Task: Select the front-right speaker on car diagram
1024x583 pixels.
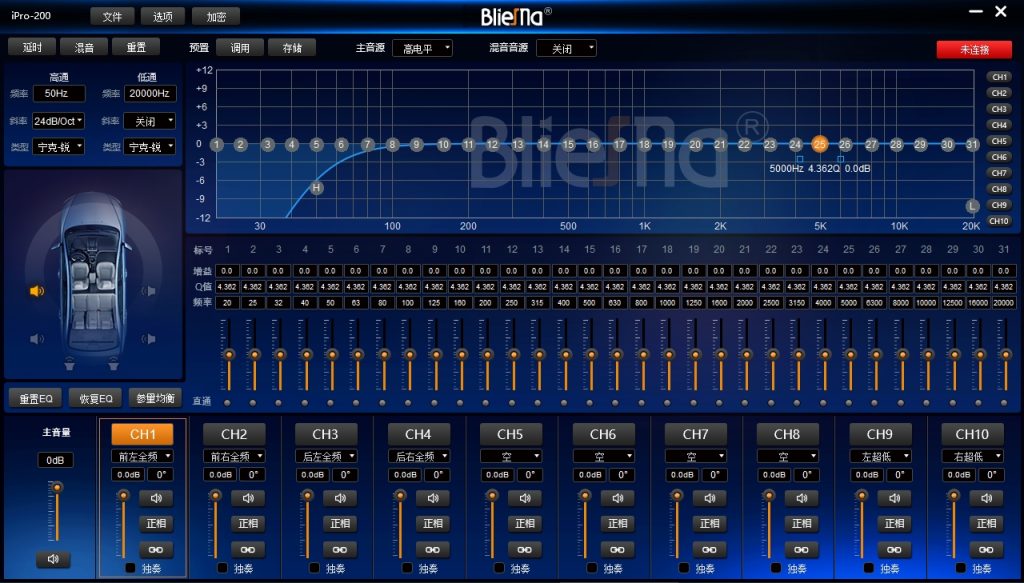Action: pyautogui.click(x=149, y=291)
